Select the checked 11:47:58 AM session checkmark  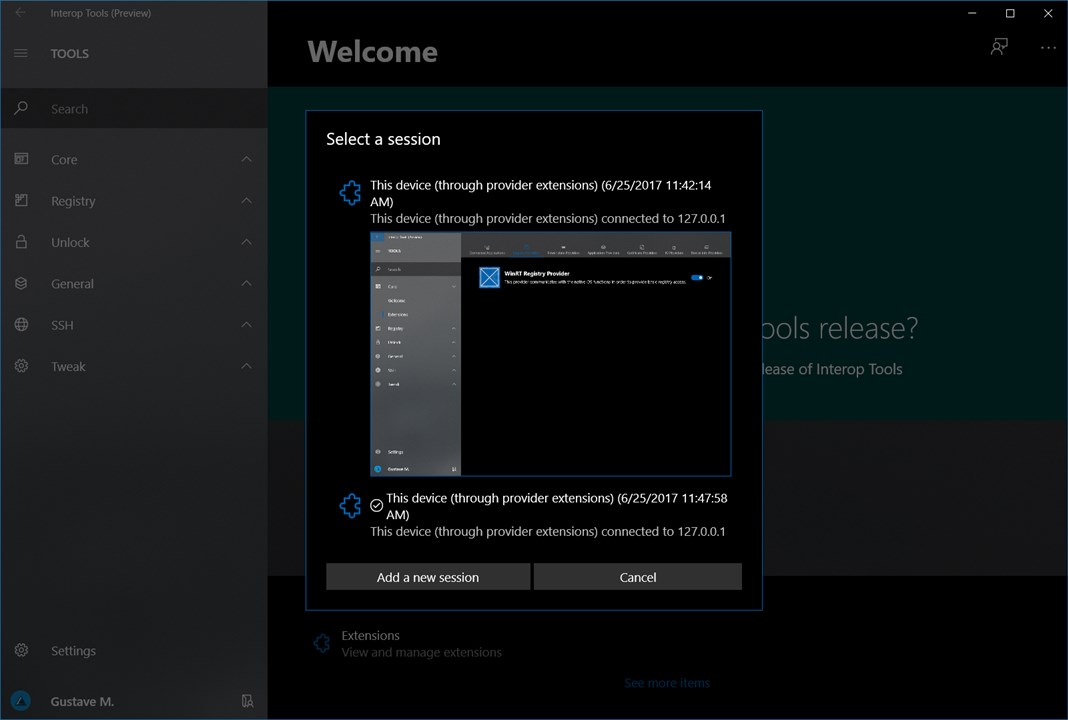(x=376, y=505)
